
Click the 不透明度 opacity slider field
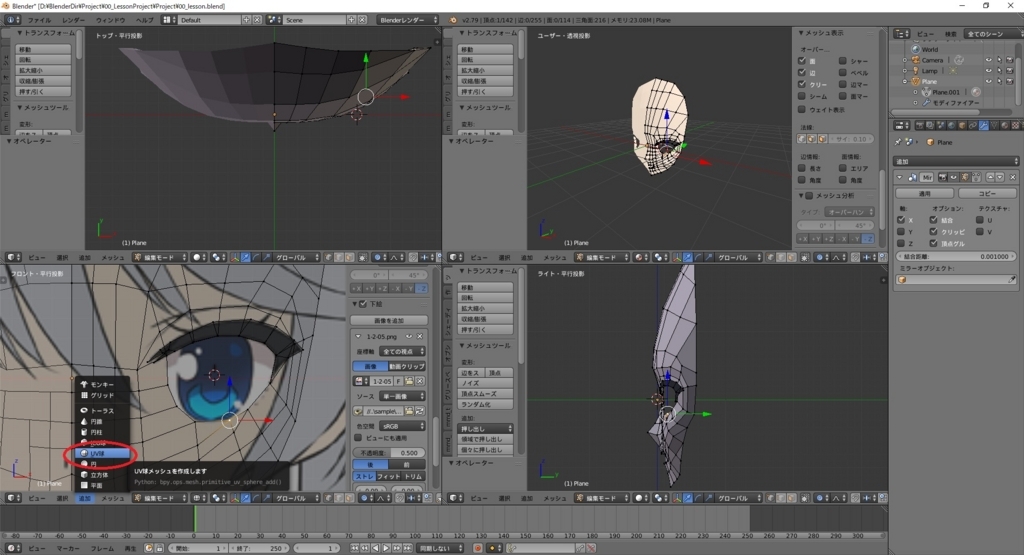click(390, 453)
